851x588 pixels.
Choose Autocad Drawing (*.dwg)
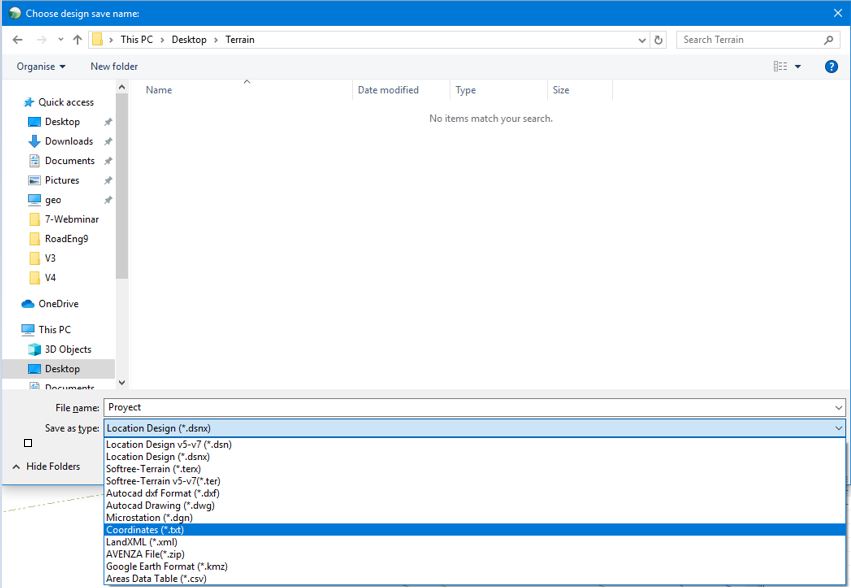click(x=474, y=505)
